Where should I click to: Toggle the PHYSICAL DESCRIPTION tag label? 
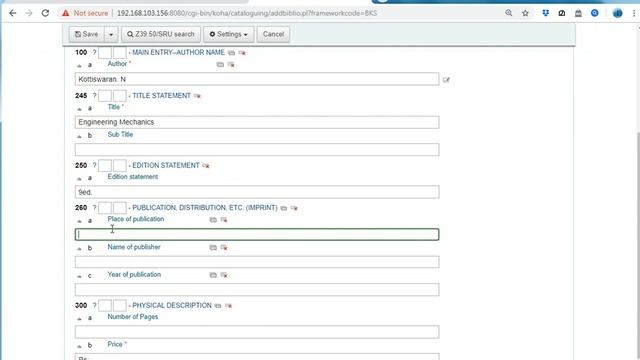tap(172, 305)
